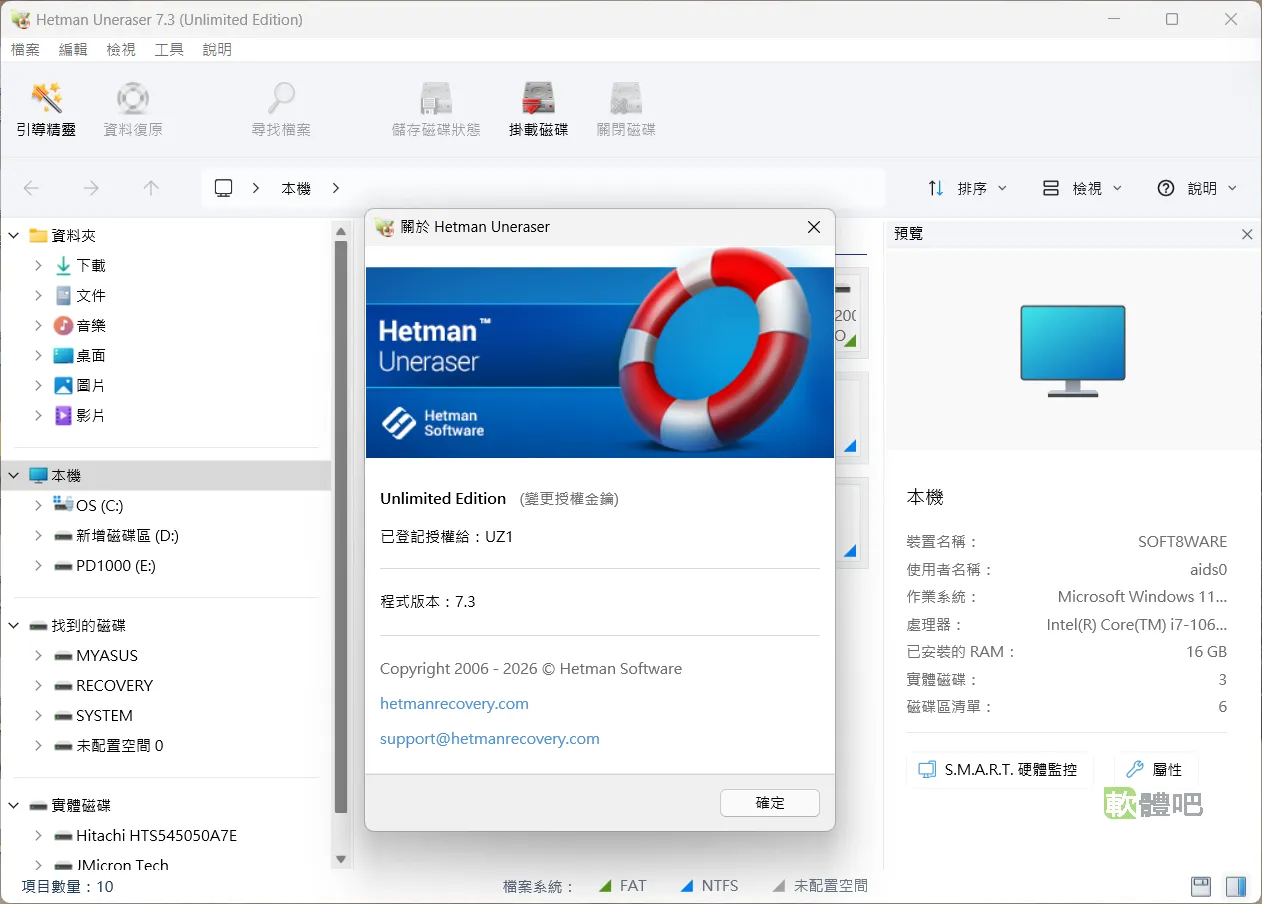Image resolution: width=1262 pixels, height=904 pixels.
Task: Expand the OS (C:) tree node
Action: pyautogui.click(x=38, y=506)
